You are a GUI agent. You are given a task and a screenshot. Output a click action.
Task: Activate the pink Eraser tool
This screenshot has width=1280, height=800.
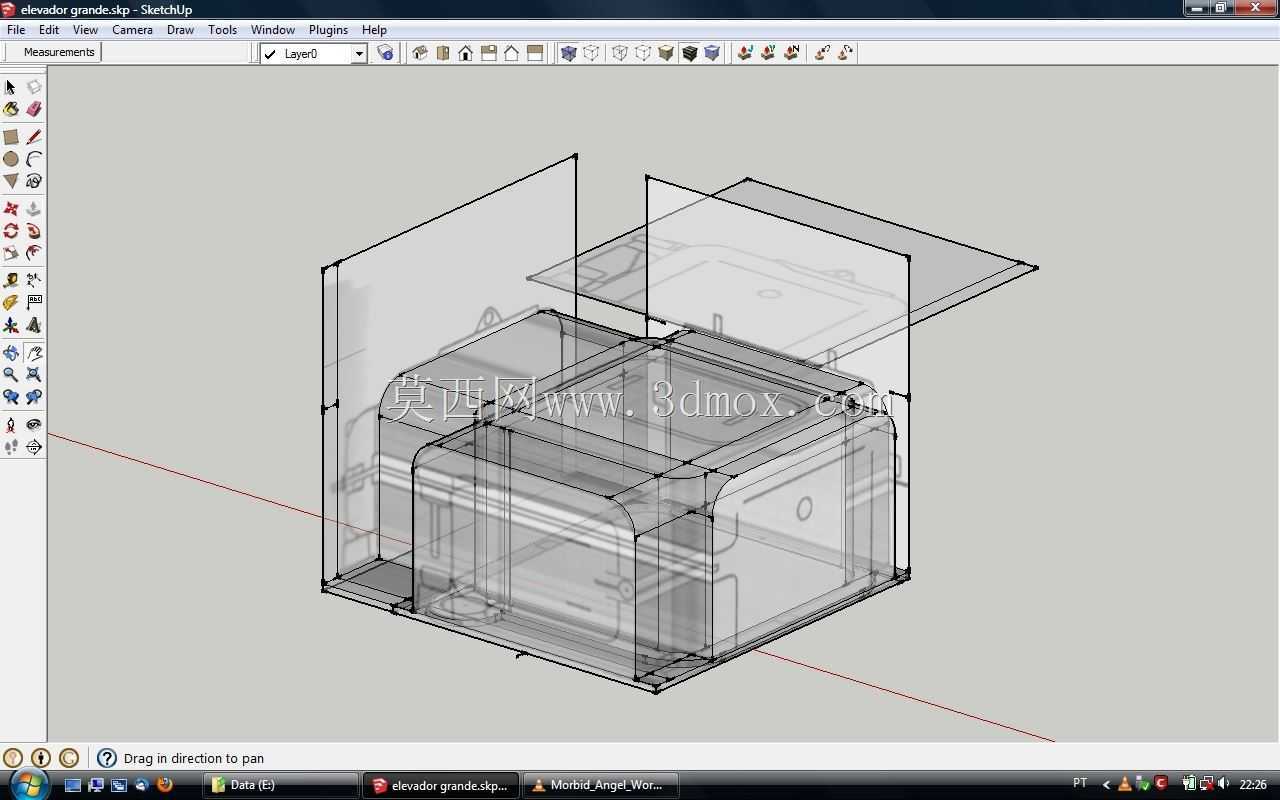(x=34, y=109)
